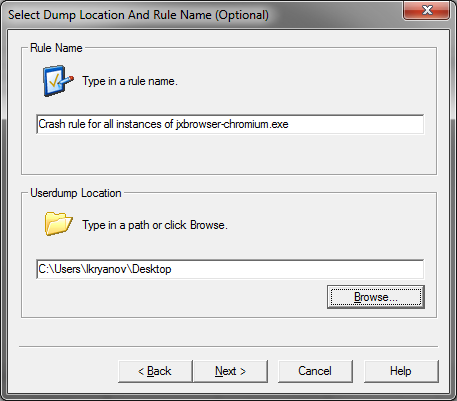Click the rule checklist pencil icon
This screenshot has width=457, height=401.
[58, 81]
